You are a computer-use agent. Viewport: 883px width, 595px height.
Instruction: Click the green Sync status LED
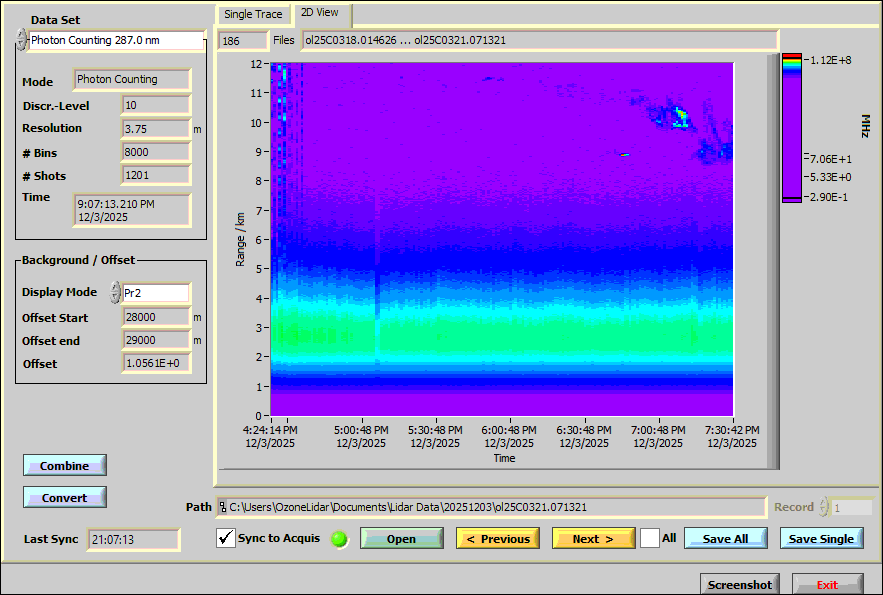tap(339, 539)
